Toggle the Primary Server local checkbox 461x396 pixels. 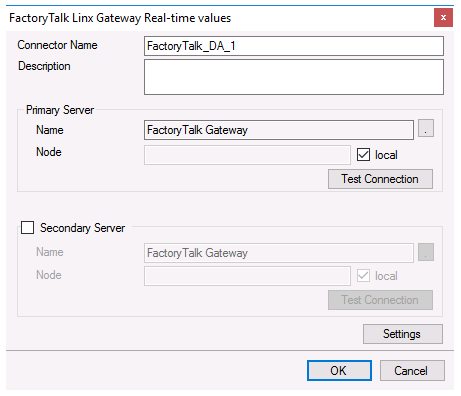(363, 155)
